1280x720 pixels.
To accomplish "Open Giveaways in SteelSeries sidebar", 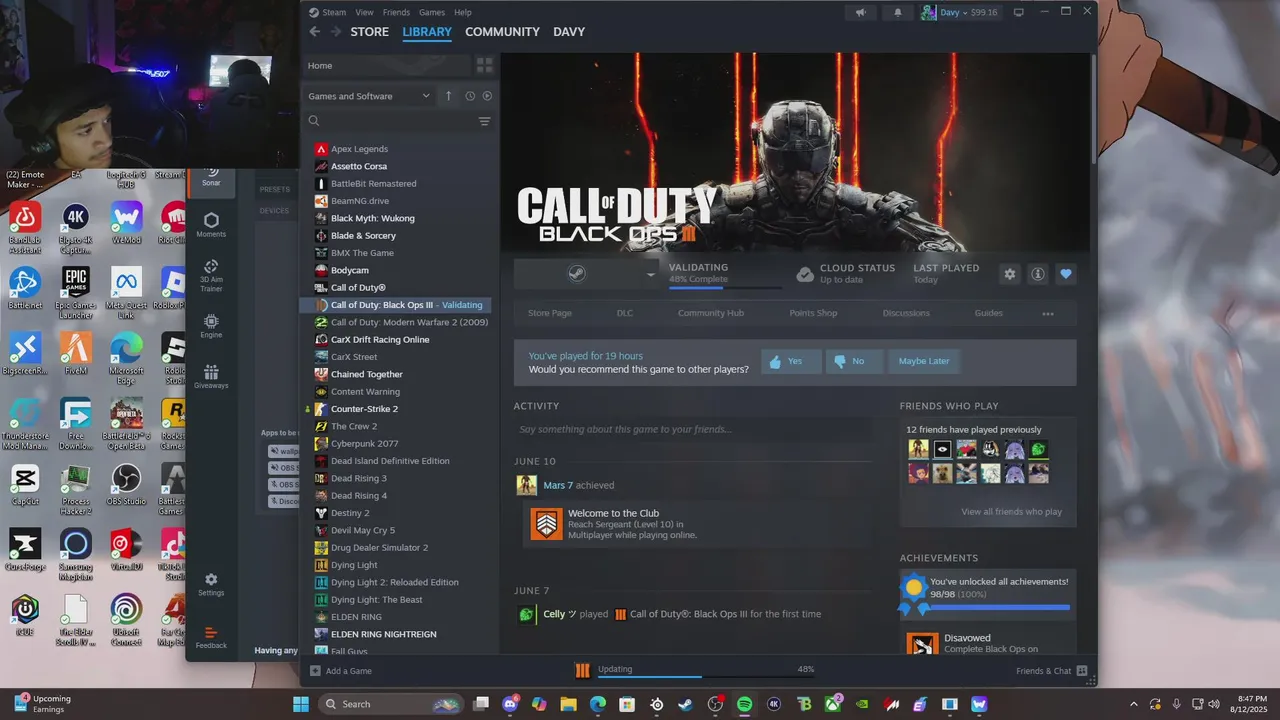I will pos(211,376).
